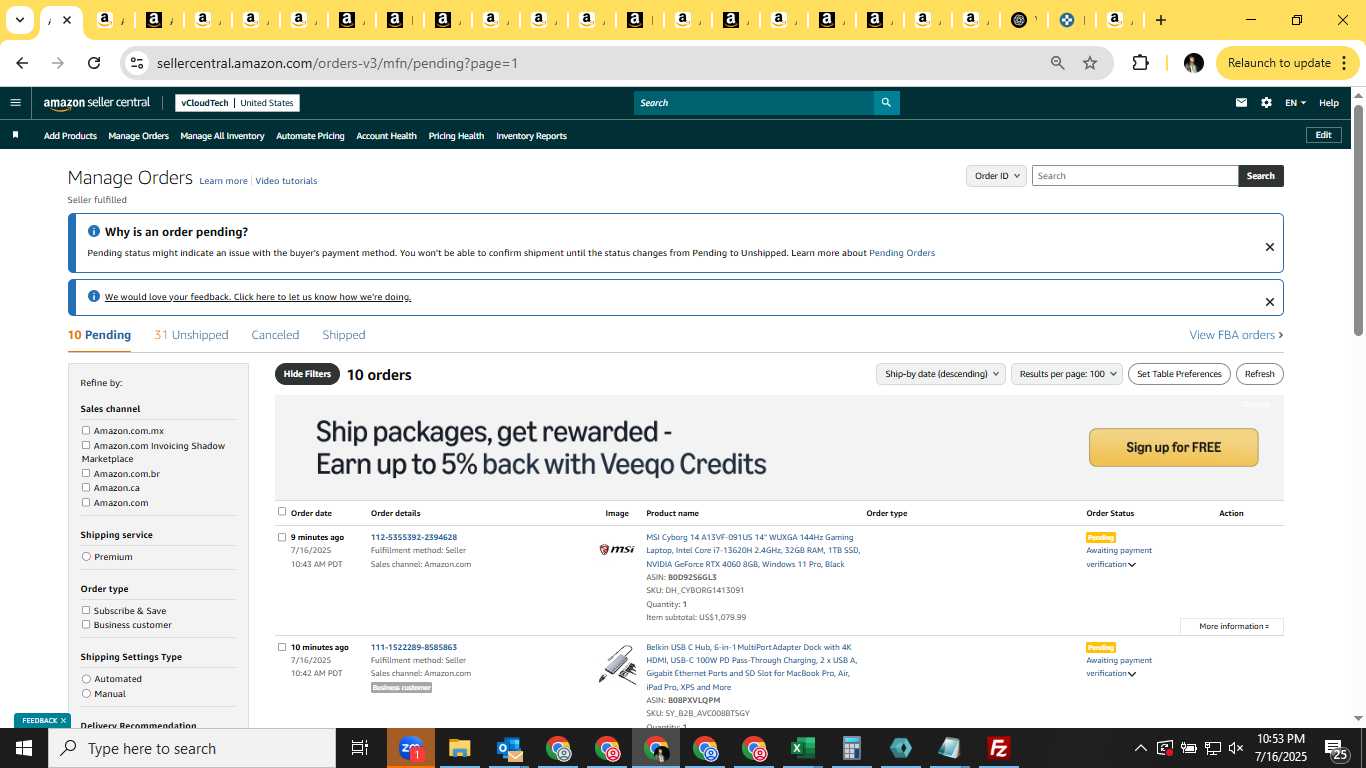Click the bookmark flag icon in navigation bar
This screenshot has height=768, width=1366.
click(x=15, y=135)
